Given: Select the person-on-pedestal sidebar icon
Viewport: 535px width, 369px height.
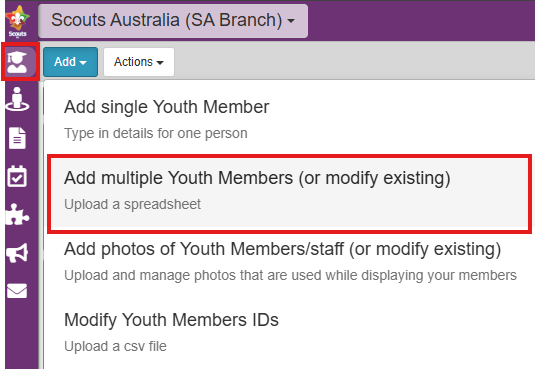Looking at the screenshot, I should [x=17, y=99].
